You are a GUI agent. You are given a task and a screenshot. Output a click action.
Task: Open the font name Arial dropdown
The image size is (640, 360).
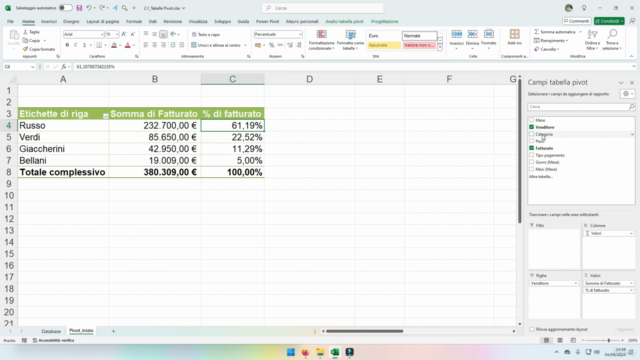pos(102,34)
